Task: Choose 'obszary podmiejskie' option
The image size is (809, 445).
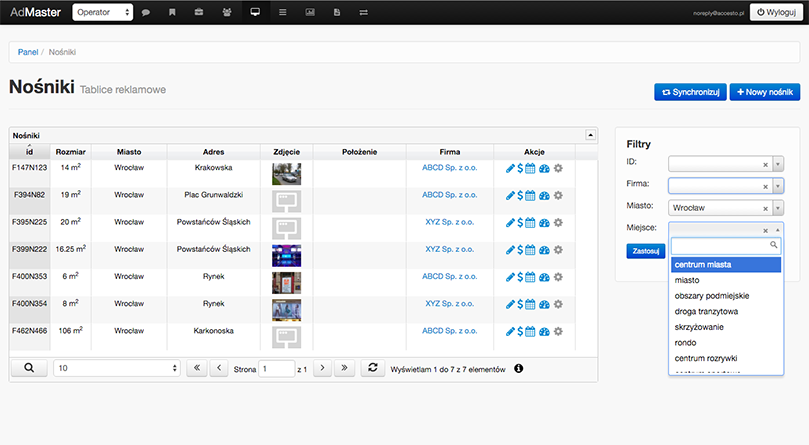Action: (726, 296)
